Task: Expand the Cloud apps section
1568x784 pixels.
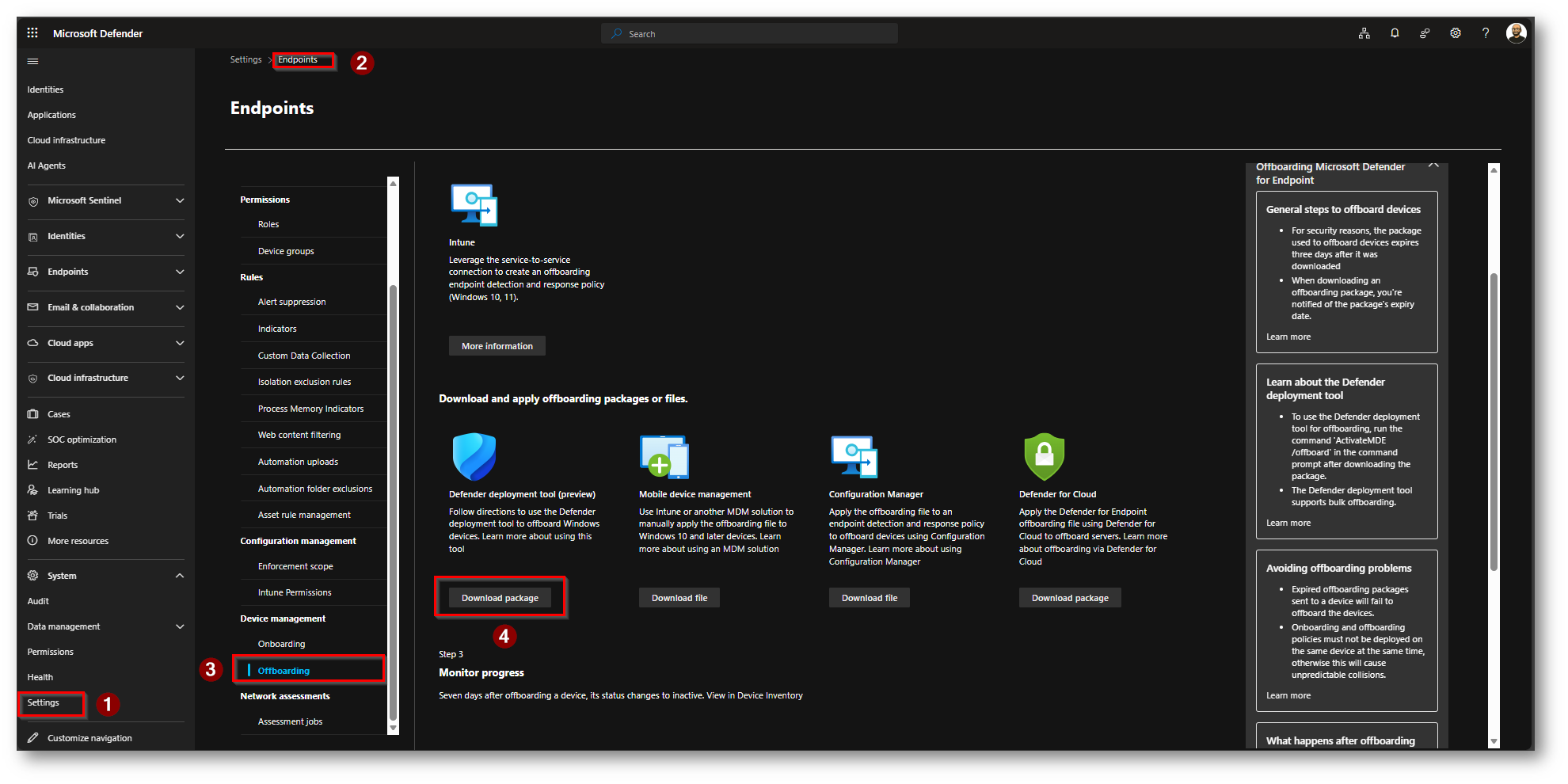Action: [180, 343]
